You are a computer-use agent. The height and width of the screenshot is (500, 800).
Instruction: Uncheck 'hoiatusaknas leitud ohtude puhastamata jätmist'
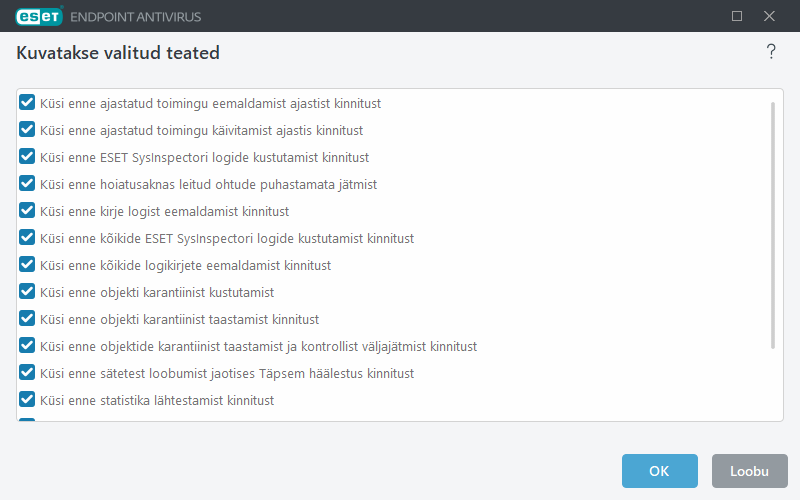tap(28, 184)
